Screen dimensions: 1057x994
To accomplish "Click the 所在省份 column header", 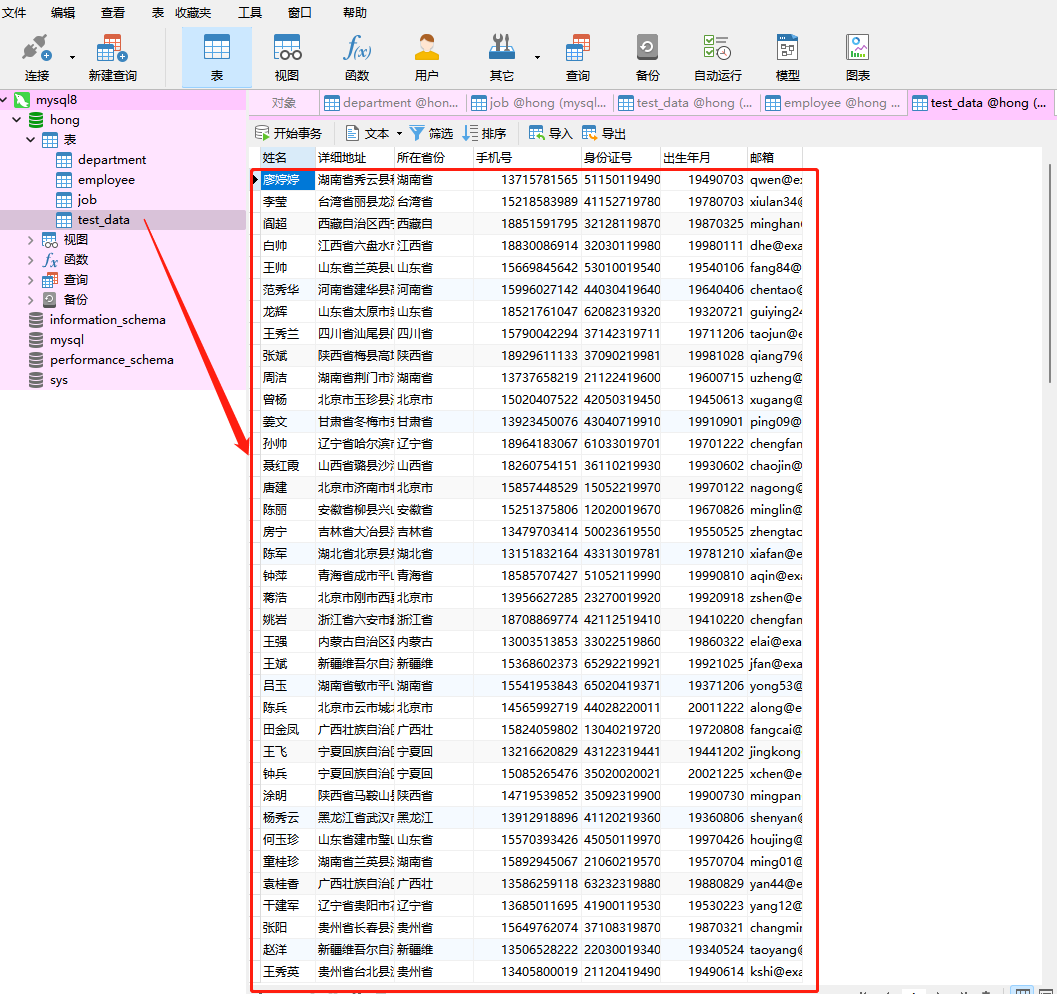I will [x=433, y=158].
